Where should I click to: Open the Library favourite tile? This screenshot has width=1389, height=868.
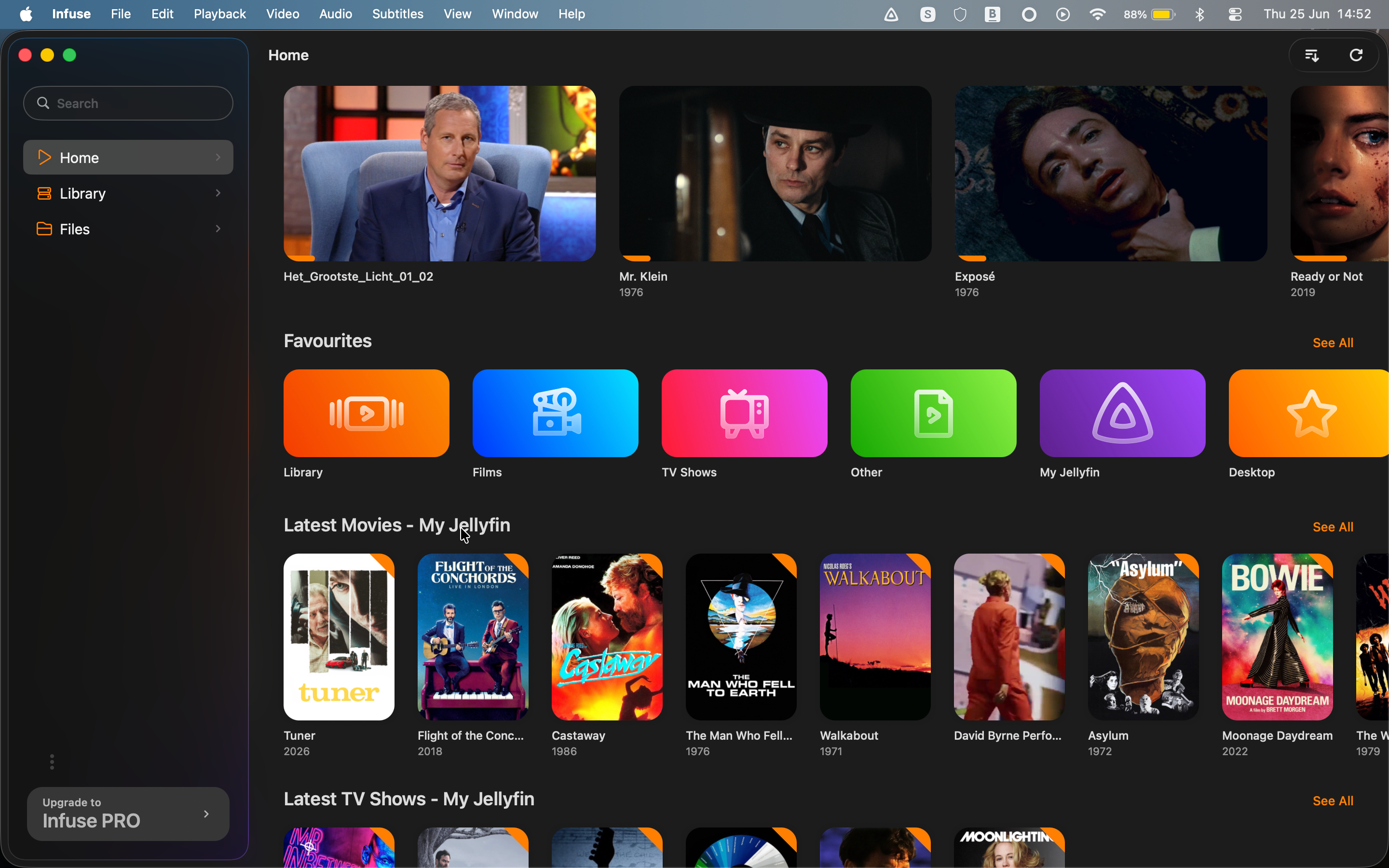point(366,413)
